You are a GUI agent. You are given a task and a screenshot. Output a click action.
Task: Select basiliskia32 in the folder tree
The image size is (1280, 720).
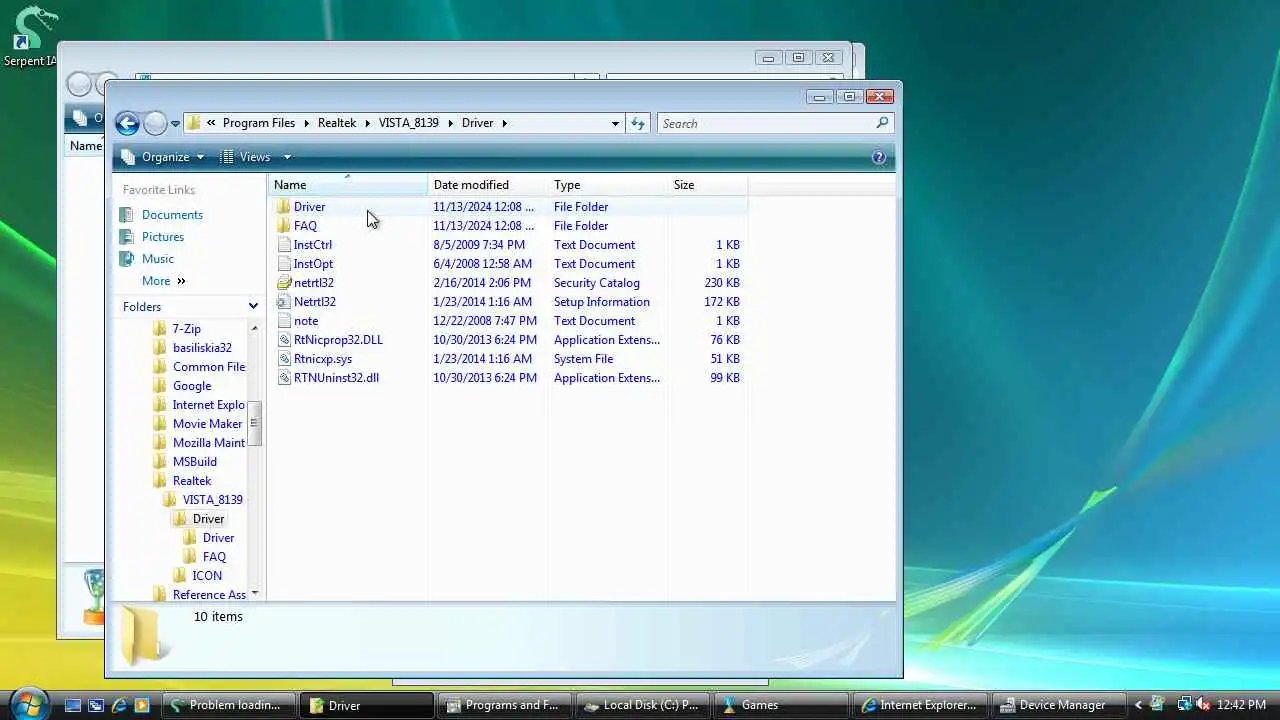pos(202,348)
